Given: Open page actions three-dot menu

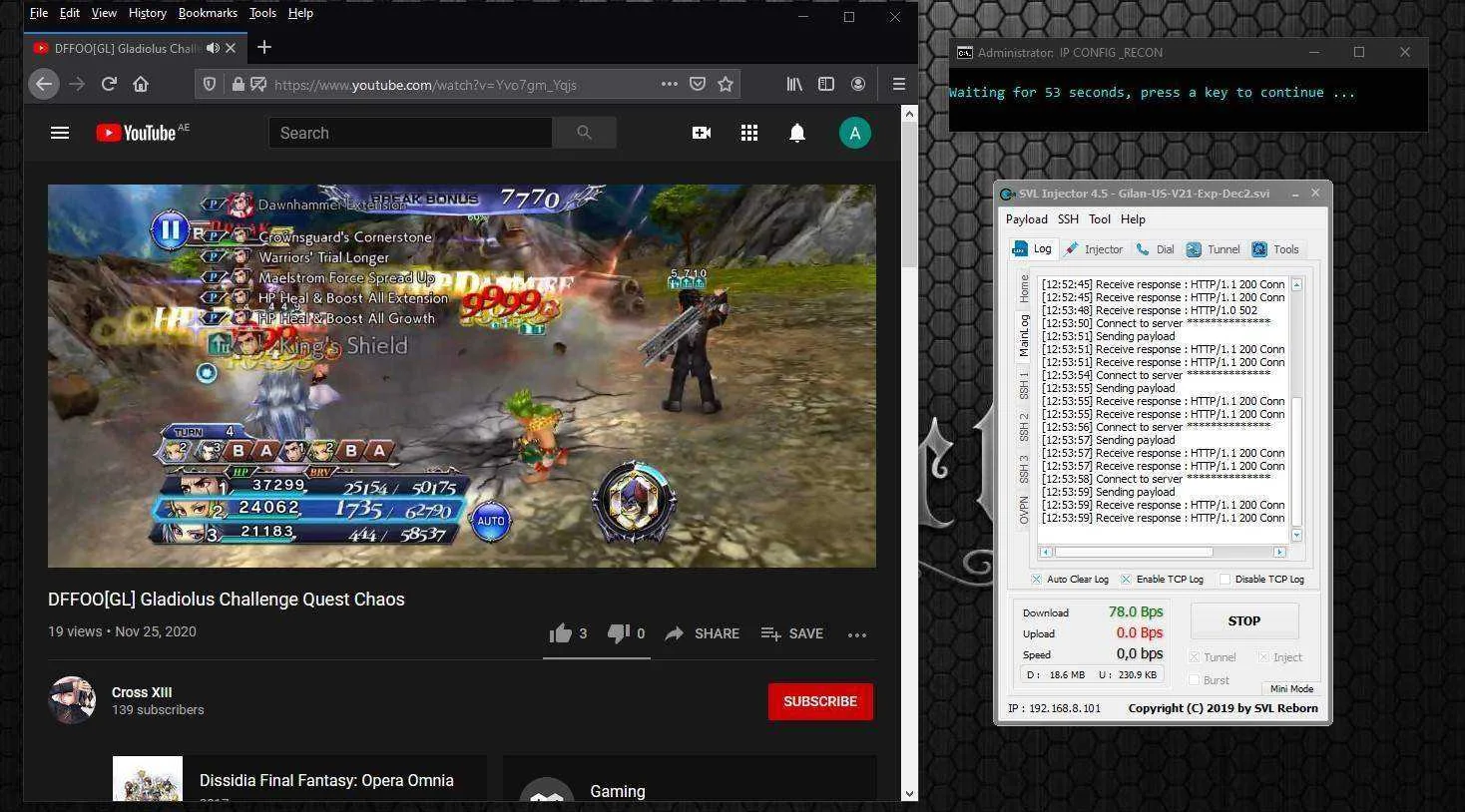Looking at the screenshot, I should (x=670, y=85).
